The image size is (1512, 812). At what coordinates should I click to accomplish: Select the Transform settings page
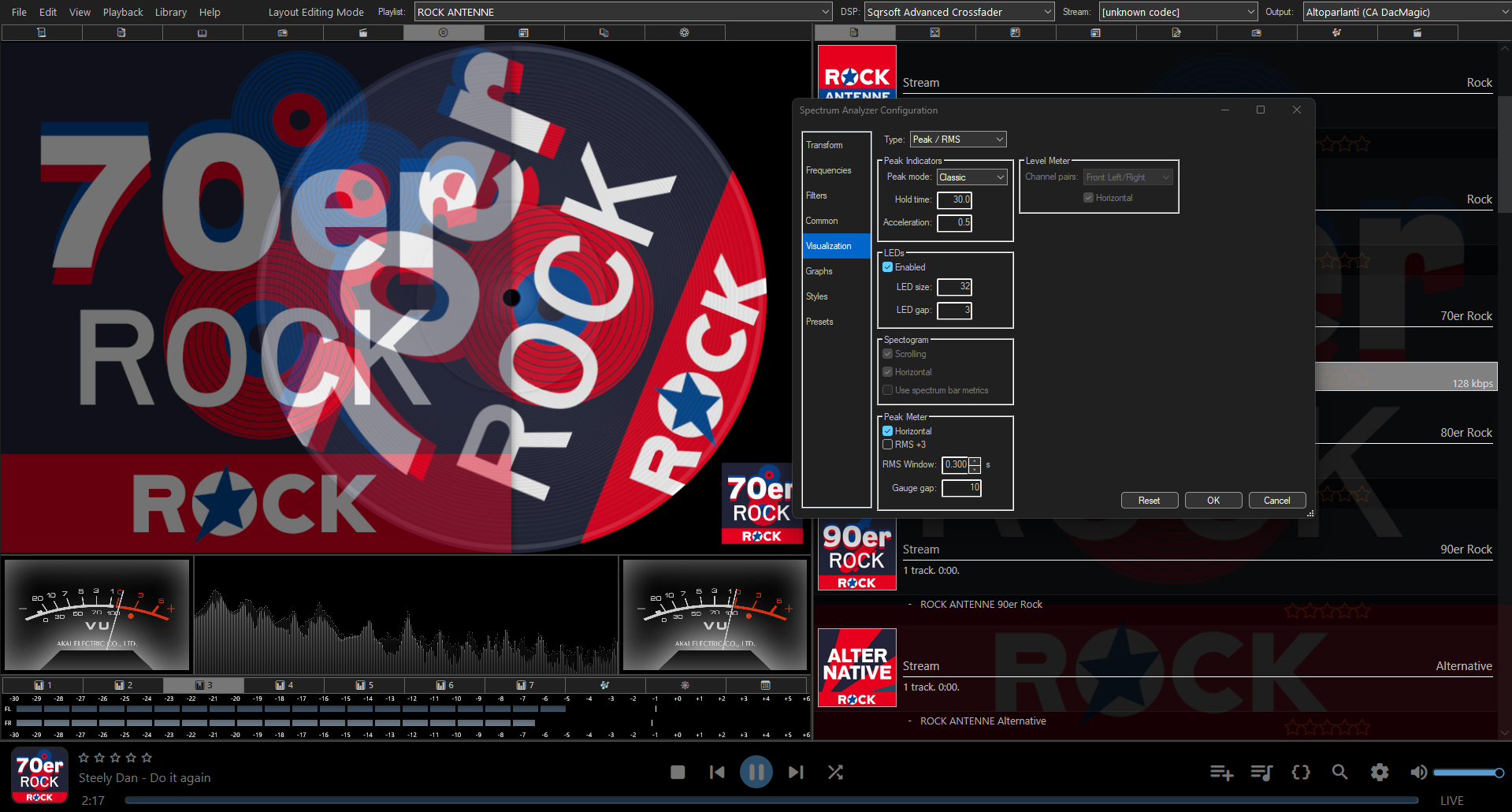[837, 145]
